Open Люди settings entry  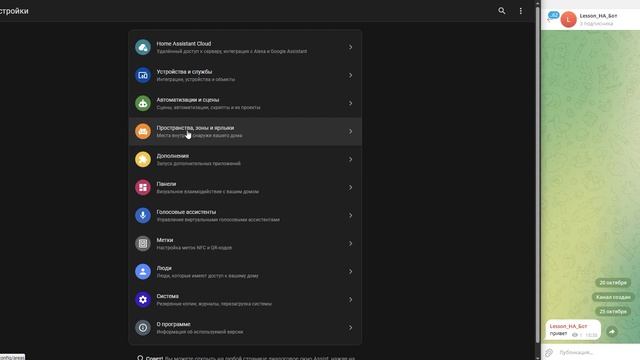click(245, 272)
